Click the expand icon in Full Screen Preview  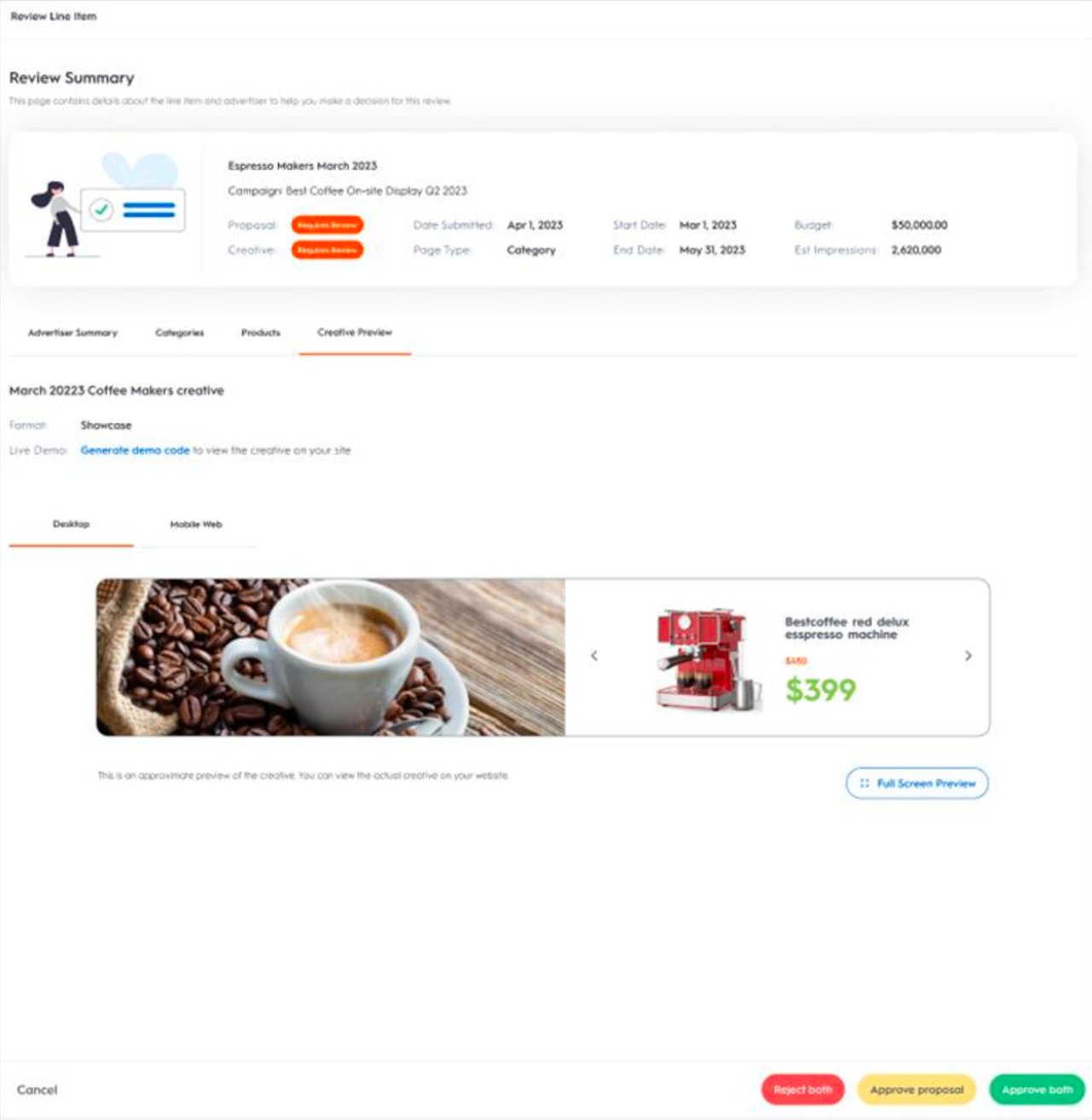pyautogui.click(x=864, y=783)
